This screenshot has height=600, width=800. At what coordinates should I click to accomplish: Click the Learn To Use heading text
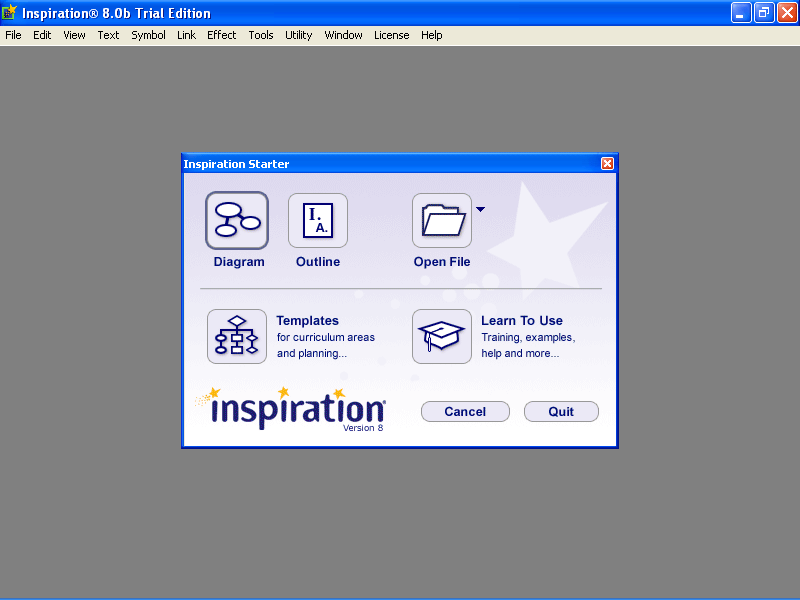(x=522, y=320)
